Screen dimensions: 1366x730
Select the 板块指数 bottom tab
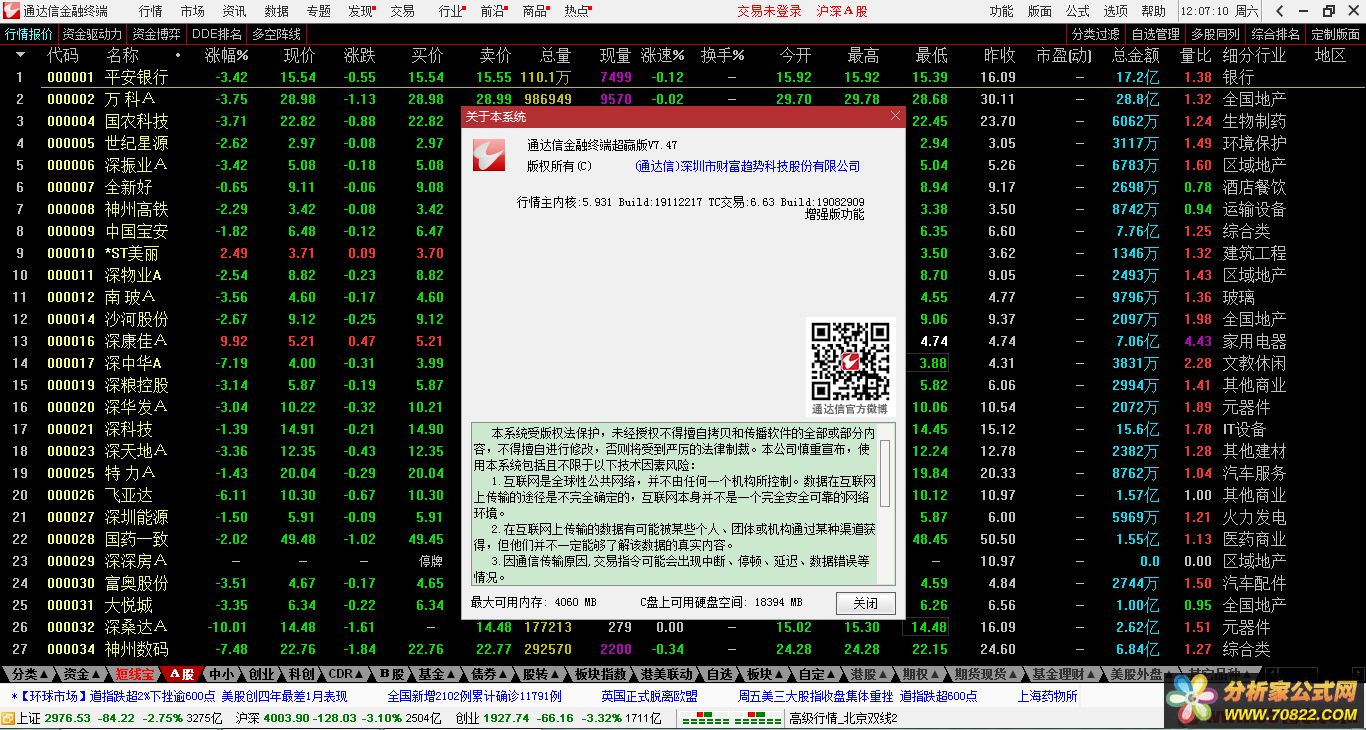[x=601, y=674]
